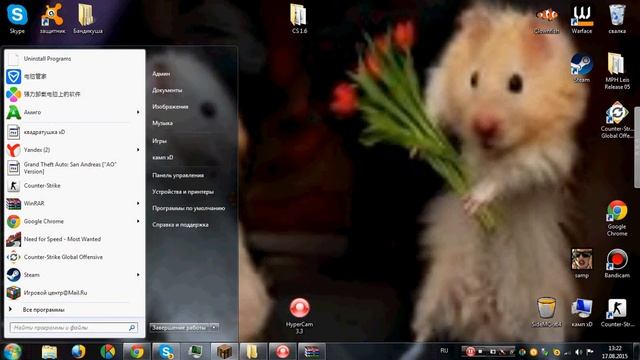Image resolution: width=640 pixels, height=360 pixels.
Task: Open the file explorer icon in taskbar
Action: pos(49,351)
